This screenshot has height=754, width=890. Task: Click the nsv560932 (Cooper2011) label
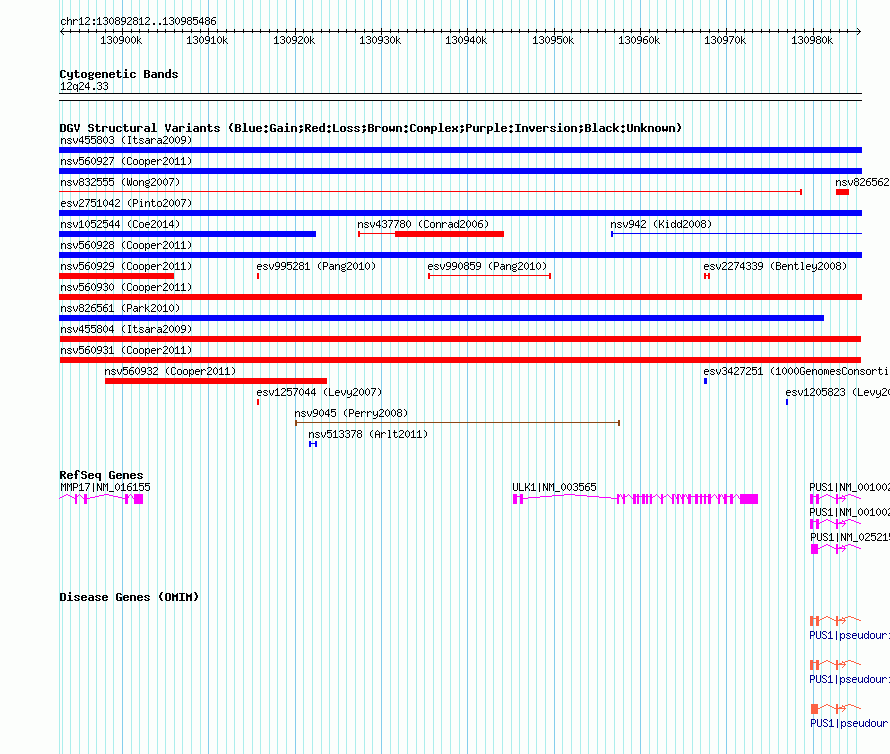pyautogui.click(x=170, y=371)
